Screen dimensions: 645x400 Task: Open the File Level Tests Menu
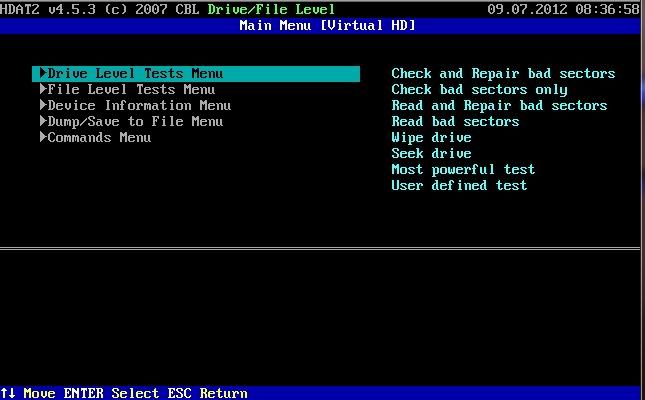click(127, 89)
